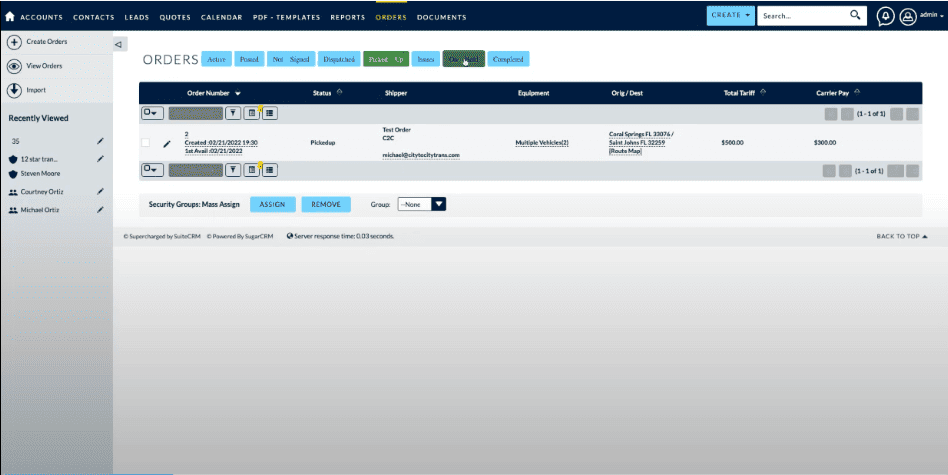Open the filter funnel in upper list toolbar

tap(233, 113)
